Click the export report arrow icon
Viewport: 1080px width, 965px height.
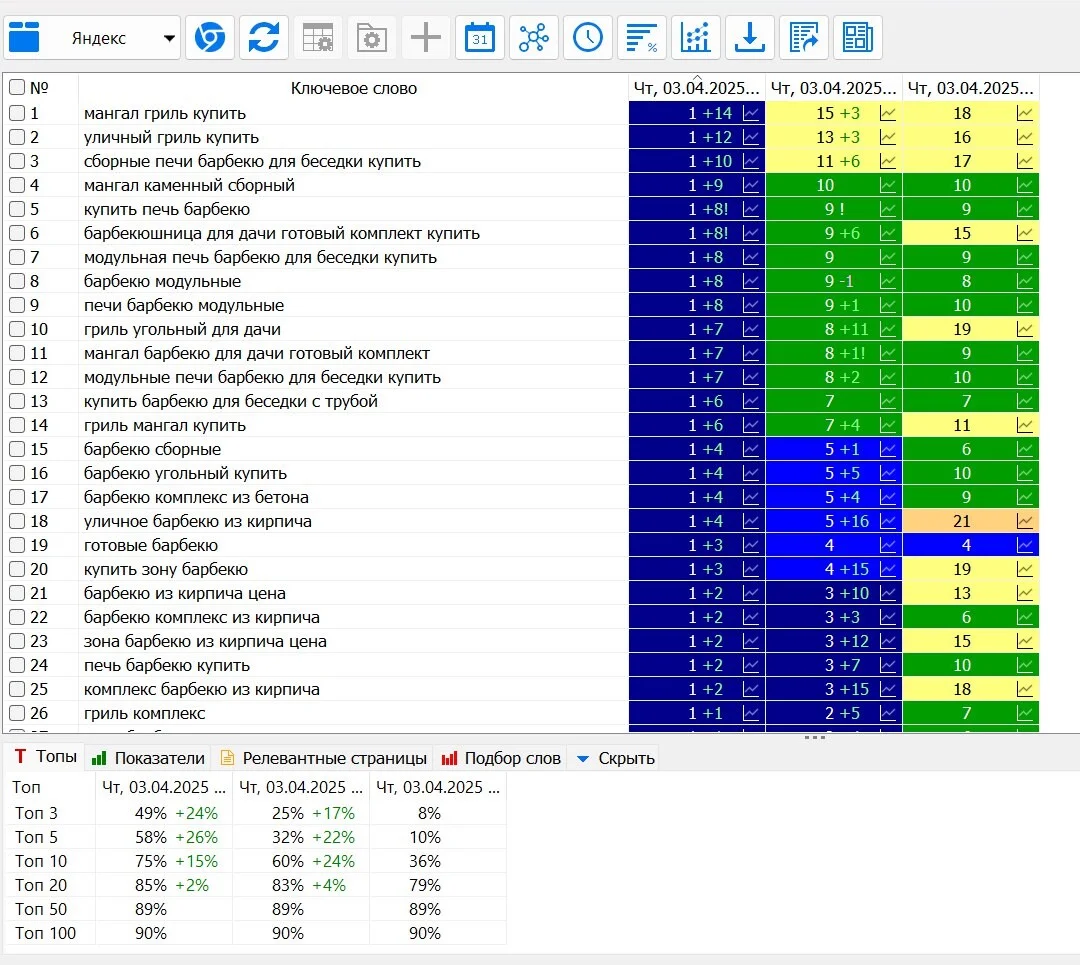pyautogui.click(x=804, y=37)
